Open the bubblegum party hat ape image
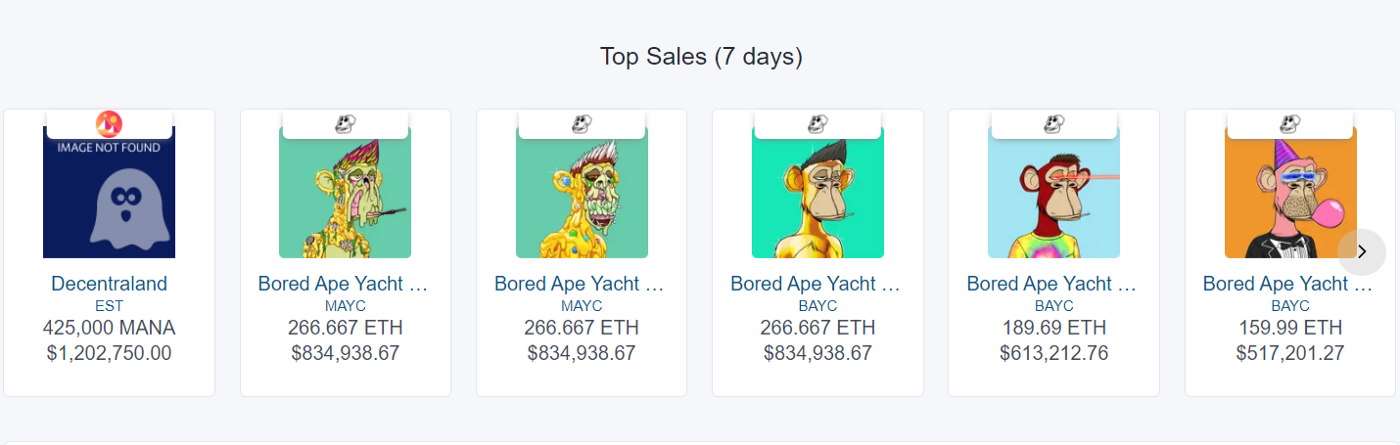This screenshot has height=445, width=1400. pos(1290,192)
